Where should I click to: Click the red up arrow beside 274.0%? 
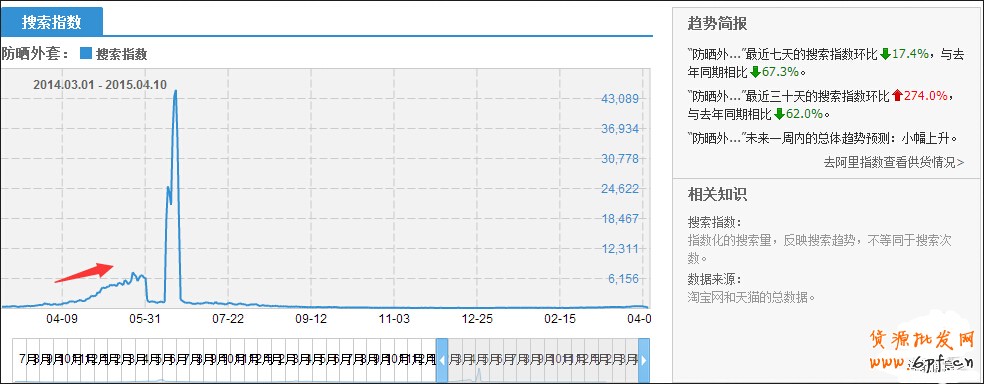[x=897, y=96]
